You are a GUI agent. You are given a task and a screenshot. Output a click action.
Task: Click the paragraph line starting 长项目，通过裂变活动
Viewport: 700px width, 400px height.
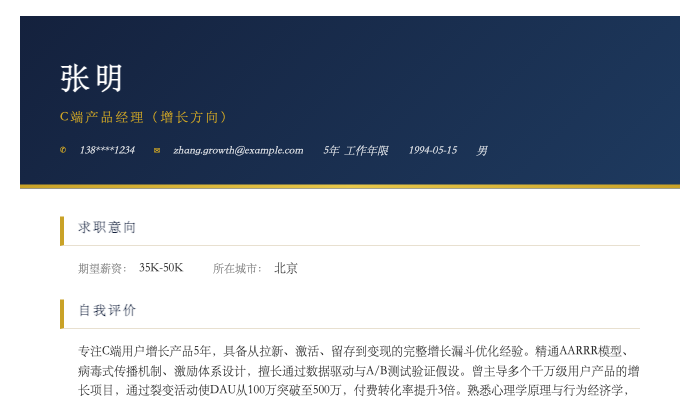click(354, 390)
